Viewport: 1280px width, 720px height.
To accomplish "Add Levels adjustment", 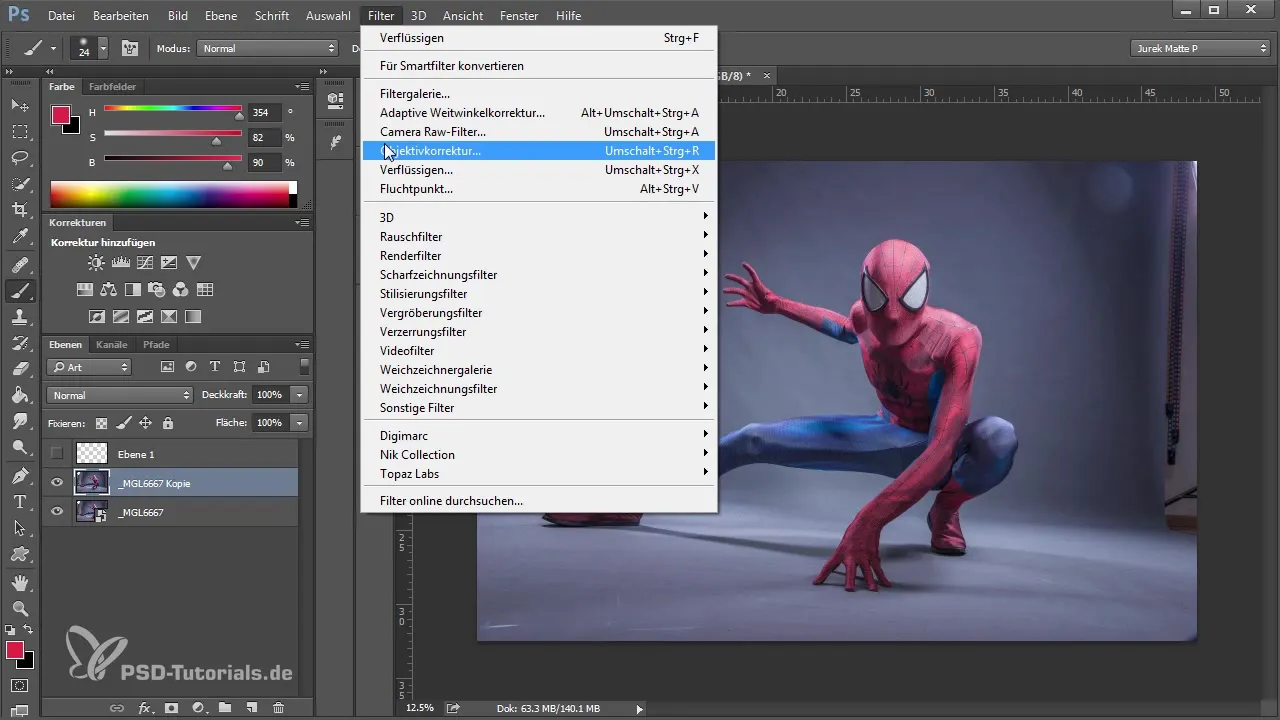I will click(121, 263).
